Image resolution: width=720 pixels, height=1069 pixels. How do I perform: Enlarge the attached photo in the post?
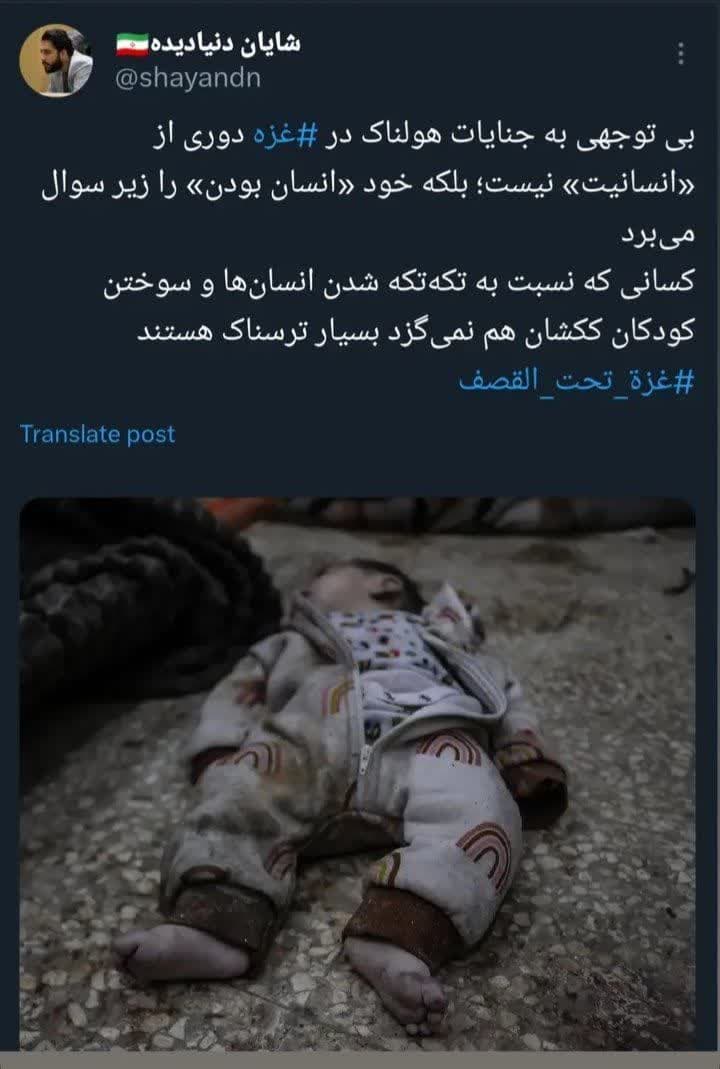click(357, 774)
